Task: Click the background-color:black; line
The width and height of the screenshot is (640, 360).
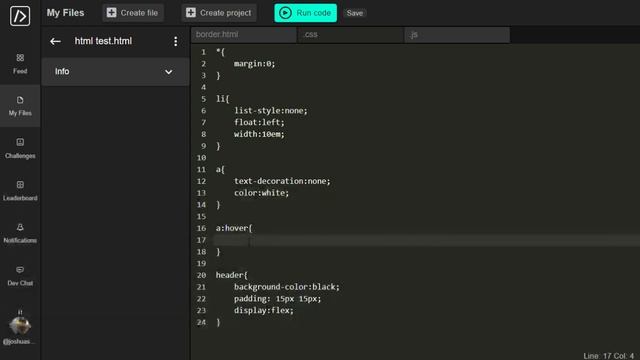Action: click(287, 287)
